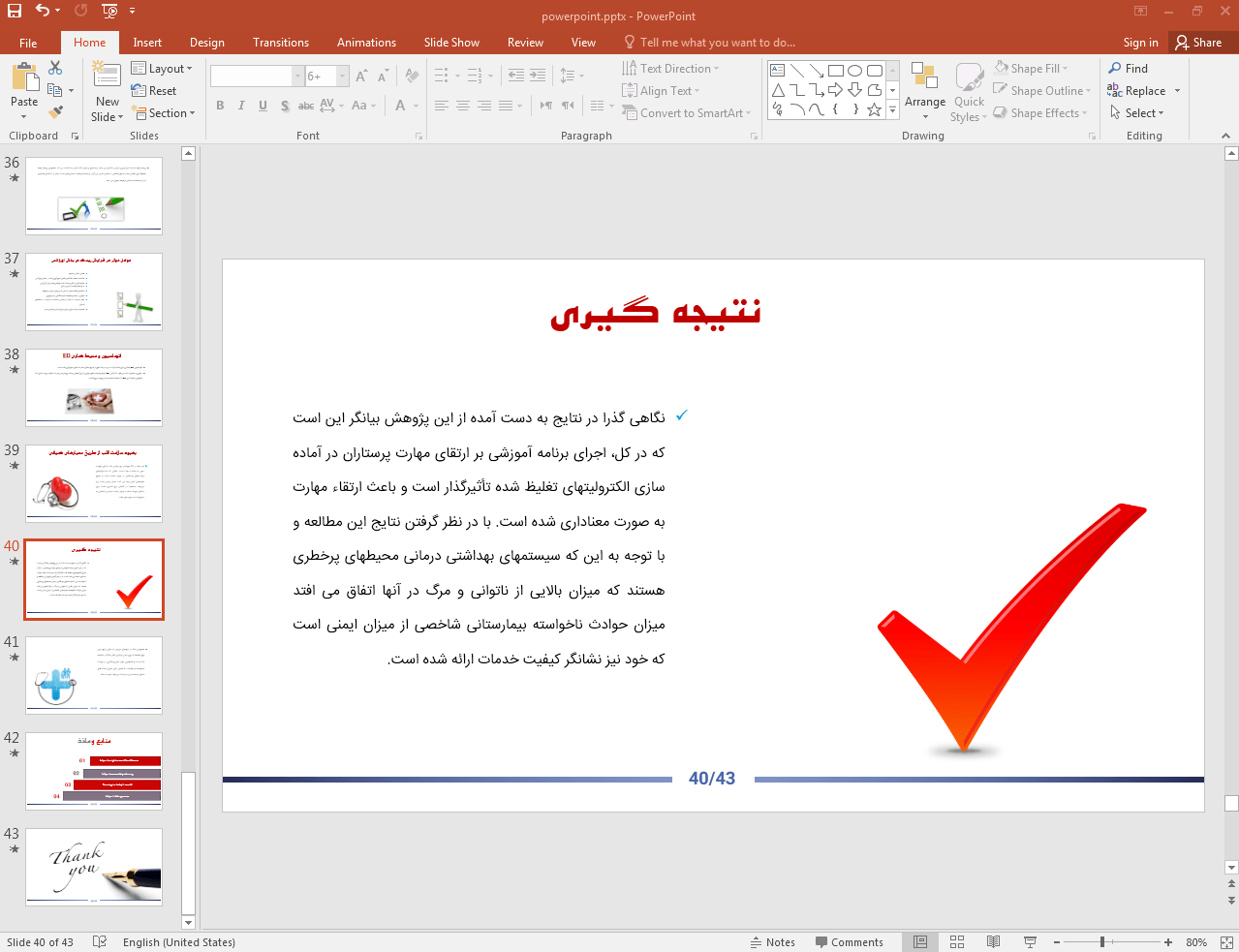Open the Animations tab
This screenshot has width=1239, height=952.
[366, 43]
